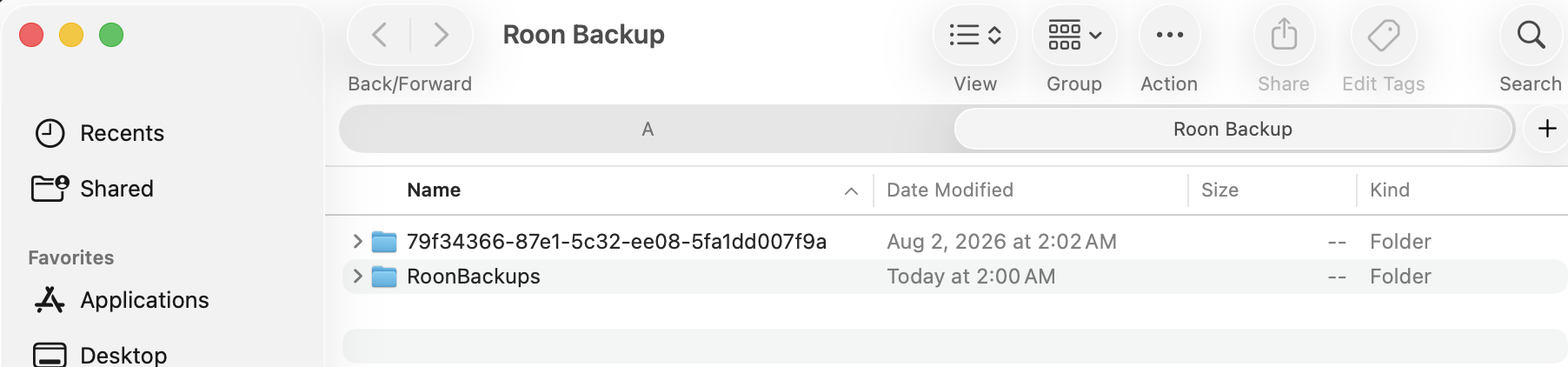Select the Roon Backup tab
This screenshot has width=1568, height=367.
point(1233,129)
